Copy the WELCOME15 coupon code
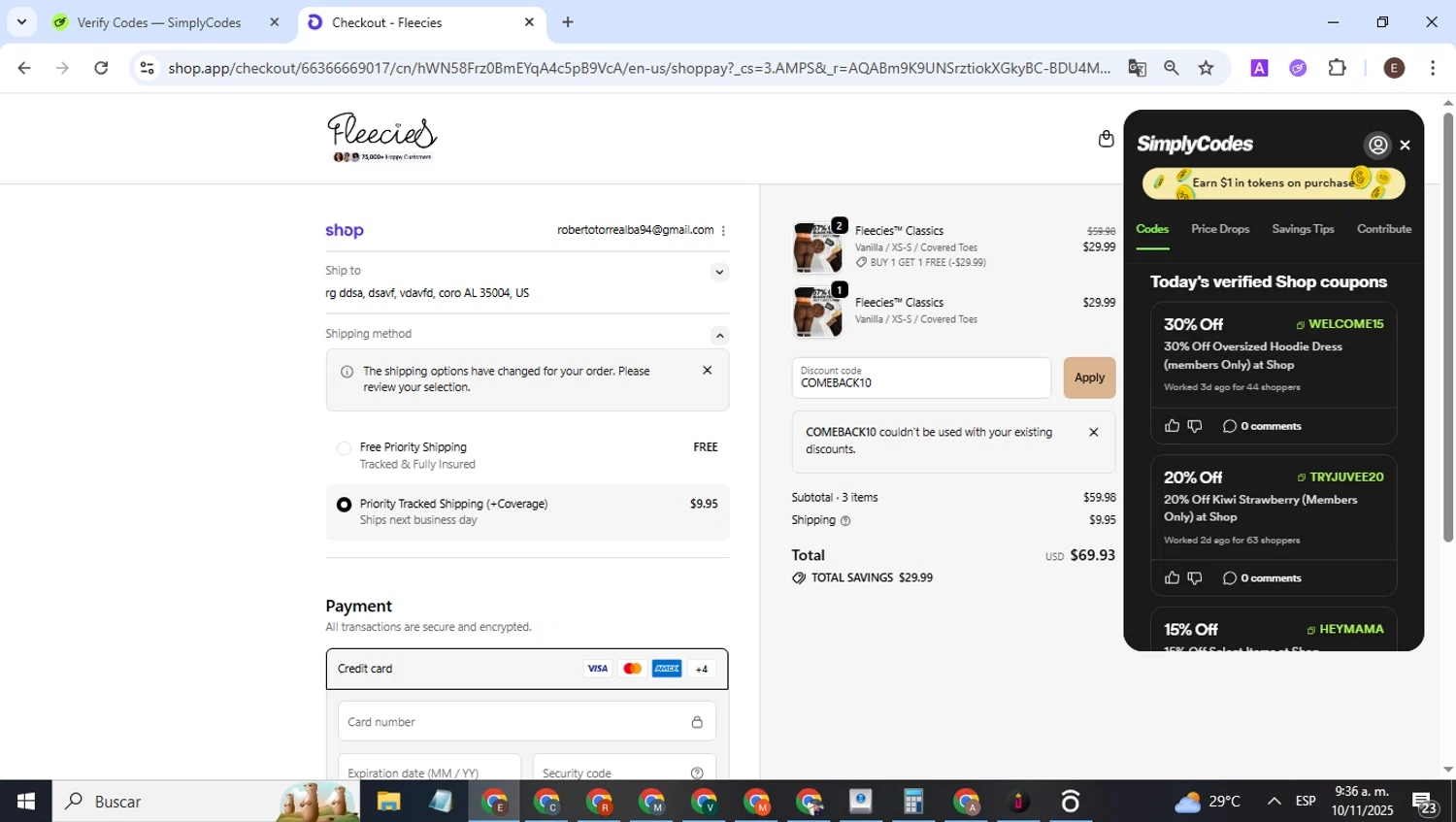This screenshot has width=1456, height=822. coord(1340,324)
